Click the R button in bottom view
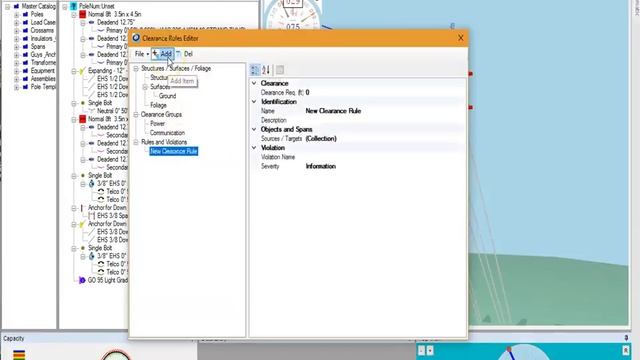 tap(626, 351)
